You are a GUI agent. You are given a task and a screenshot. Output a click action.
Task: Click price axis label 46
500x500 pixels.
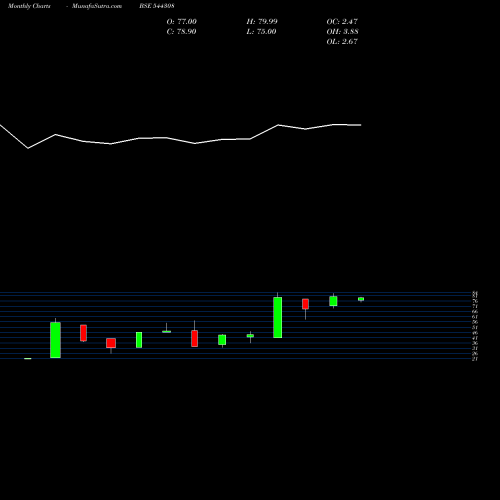(x=475, y=333)
